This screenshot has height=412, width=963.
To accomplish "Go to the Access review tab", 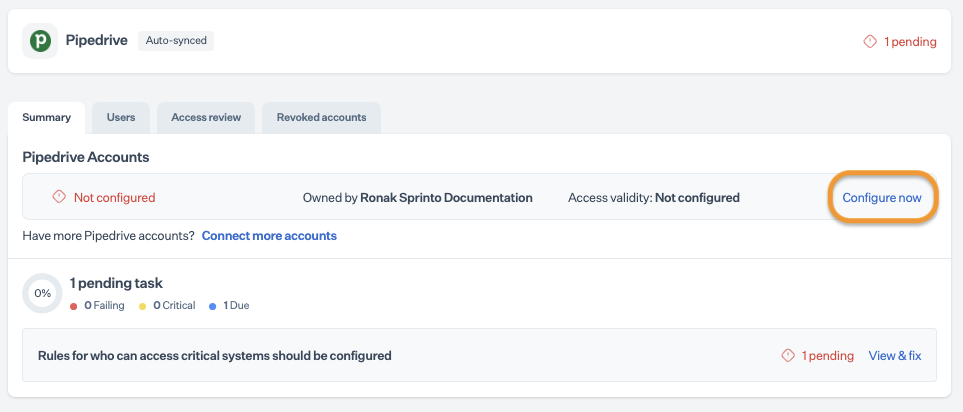I will pyautogui.click(x=206, y=117).
